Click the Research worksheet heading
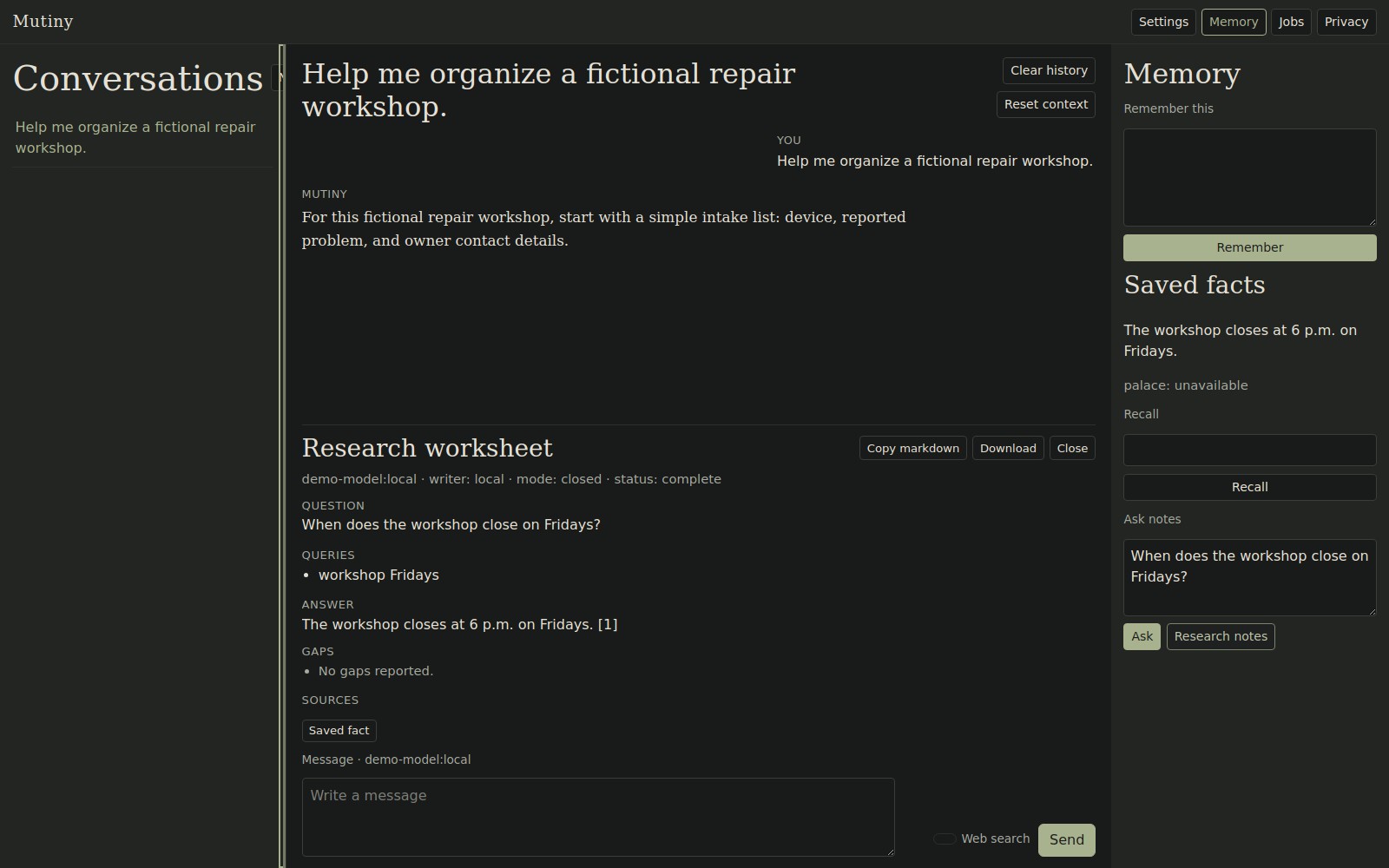Image resolution: width=1389 pixels, height=868 pixels. (427, 448)
